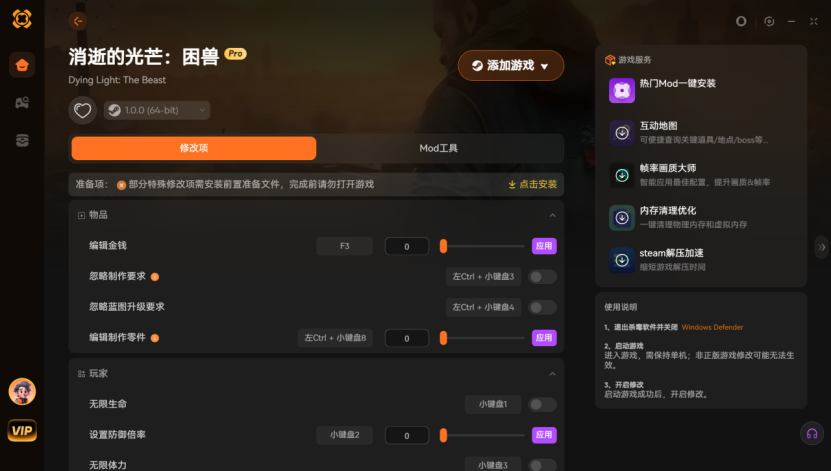Click the warning icon in 准备项 bar

click(121, 185)
